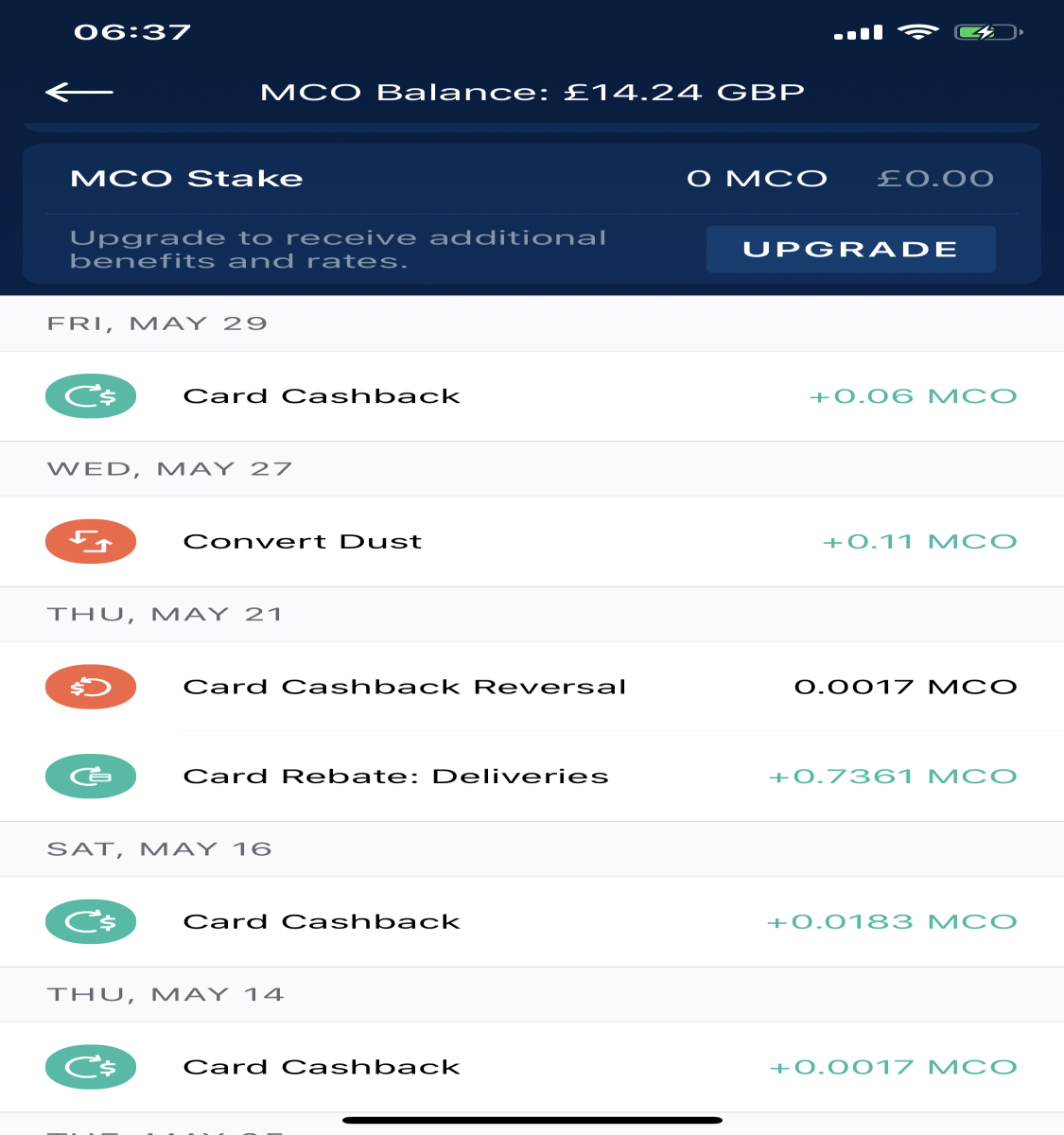Image resolution: width=1064 pixels, height=1135 pixels.
Task: Tap the Convert Dust swap icon
Action: 91,542
